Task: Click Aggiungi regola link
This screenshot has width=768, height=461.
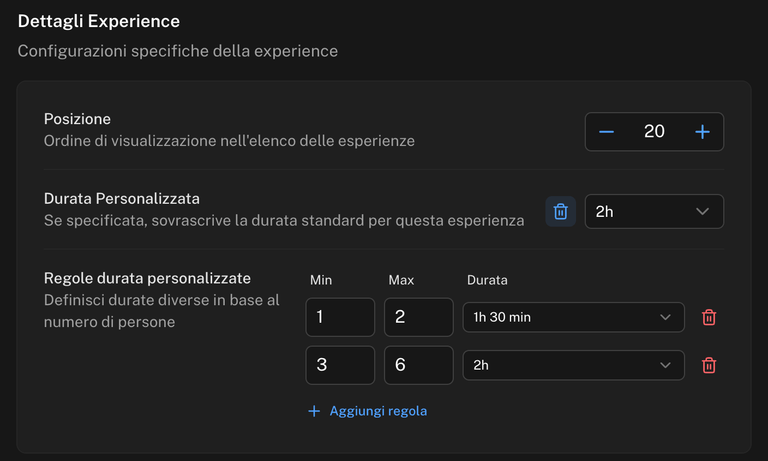Action: pyautogui.click(x=367, y=411)
